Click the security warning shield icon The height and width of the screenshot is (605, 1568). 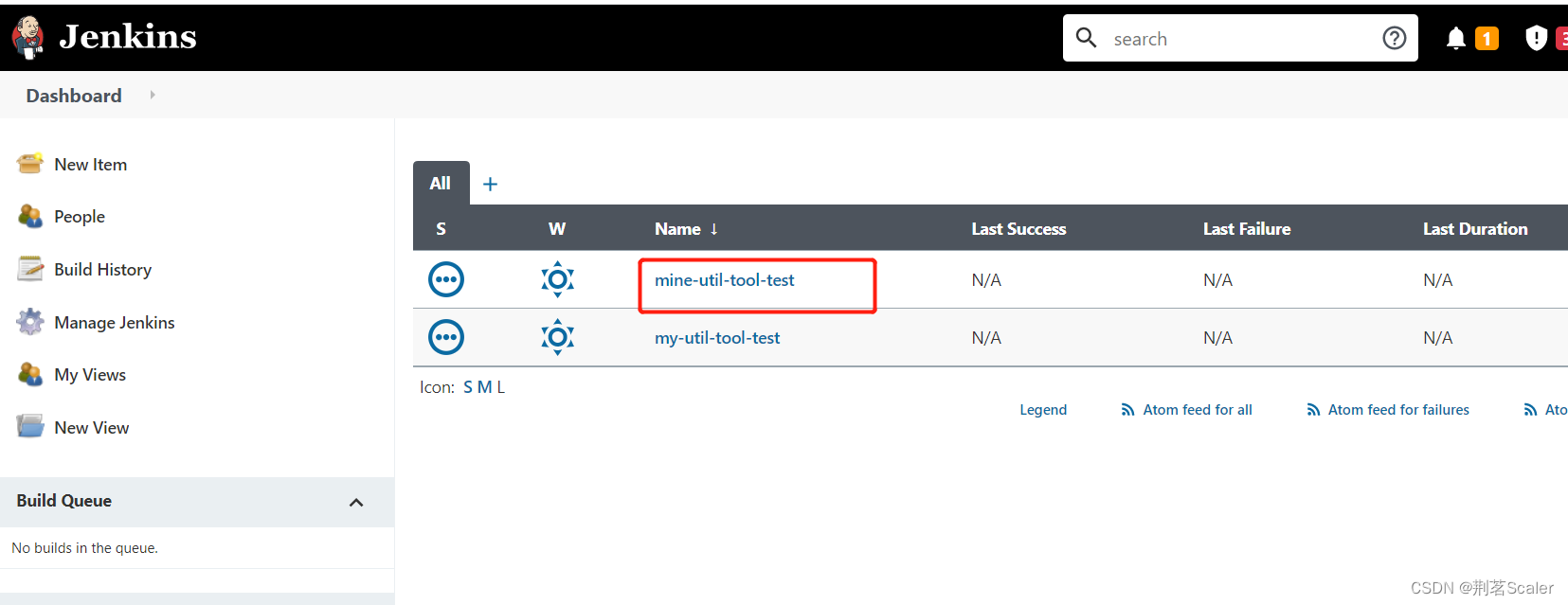[1536, 38]
